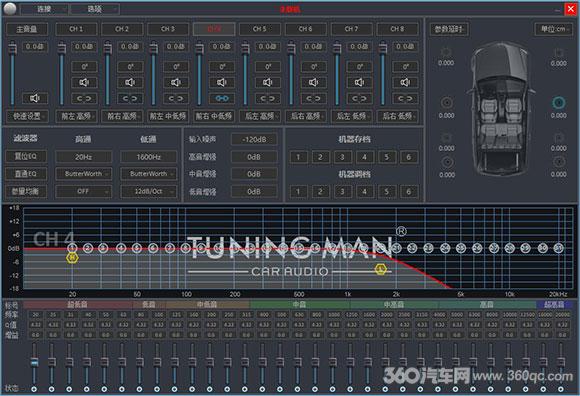Click the CH 1 link chain icon
Viewport: 580px width, 396px height.
click(84, 98)
